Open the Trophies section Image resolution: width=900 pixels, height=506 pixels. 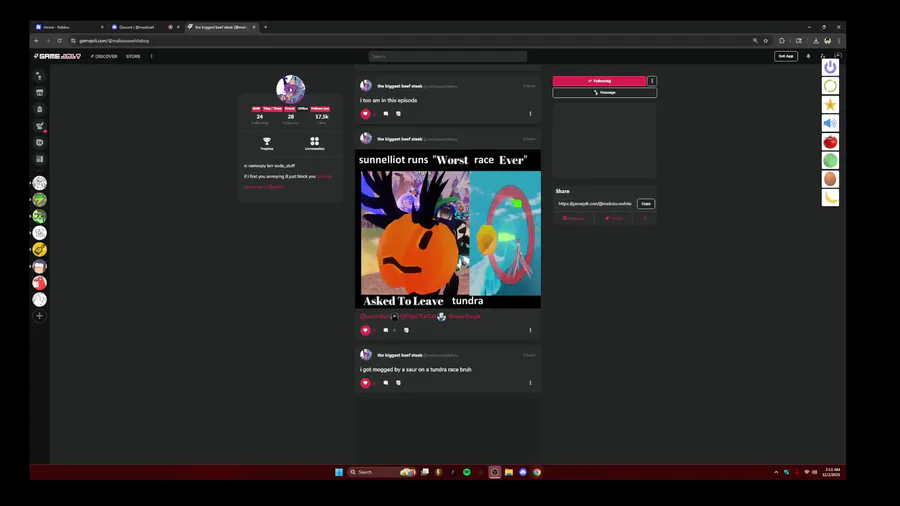[x=267, y=143]
